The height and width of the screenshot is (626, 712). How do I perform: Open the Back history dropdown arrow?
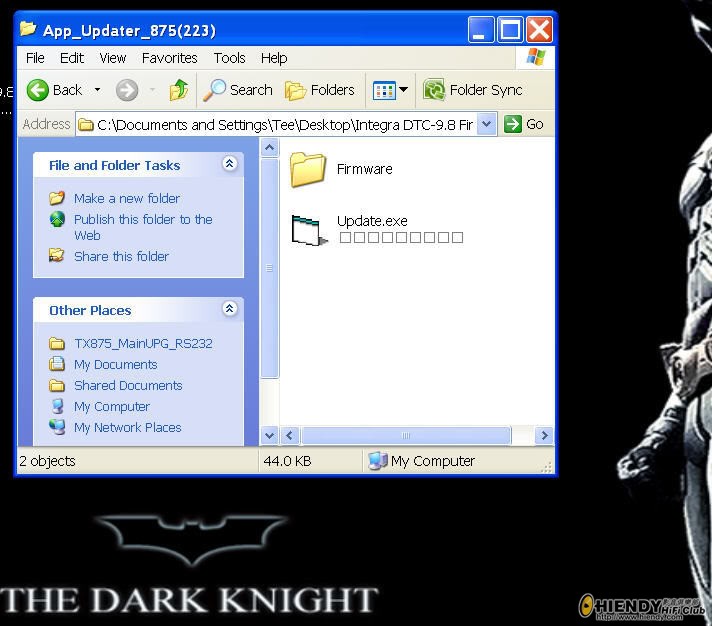coord(98,90)
